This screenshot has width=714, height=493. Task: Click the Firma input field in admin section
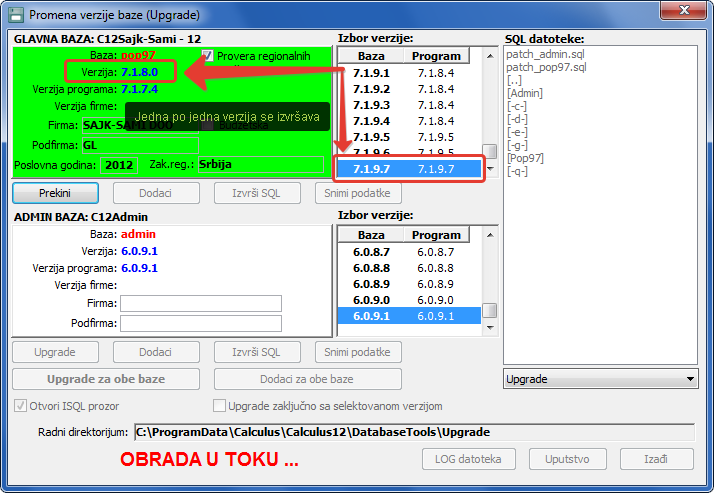[200, 303]
